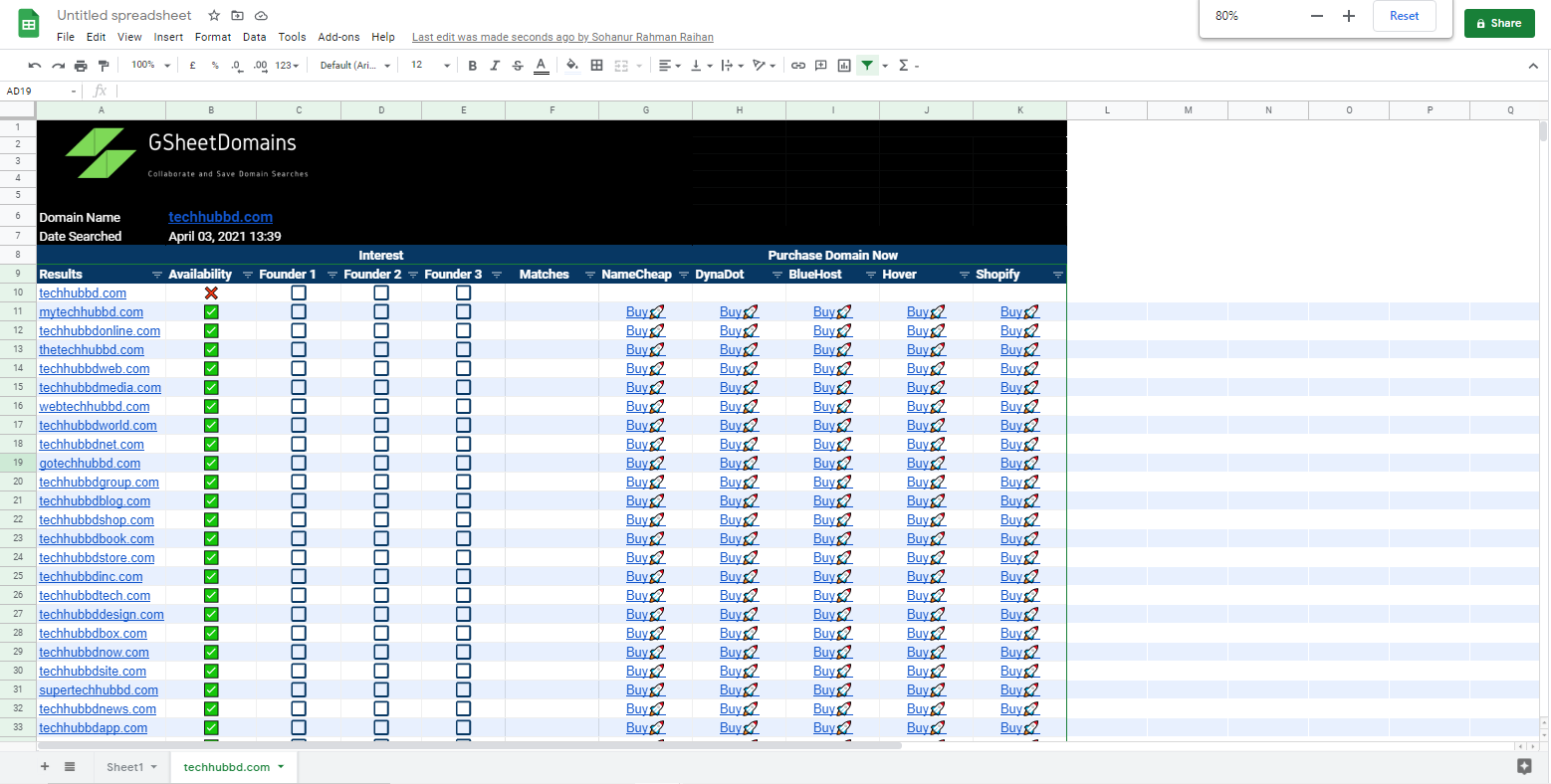Viewport: 1551px width, 784px height.
Task: Open the techhubbdshop.com link
Action: pyautogui.click(x=97, y=520)
